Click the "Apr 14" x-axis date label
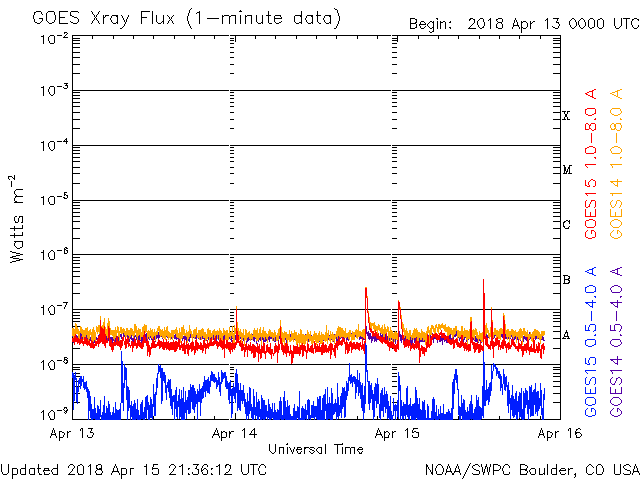The image size is (640, 480). click(x=234, y=433)
